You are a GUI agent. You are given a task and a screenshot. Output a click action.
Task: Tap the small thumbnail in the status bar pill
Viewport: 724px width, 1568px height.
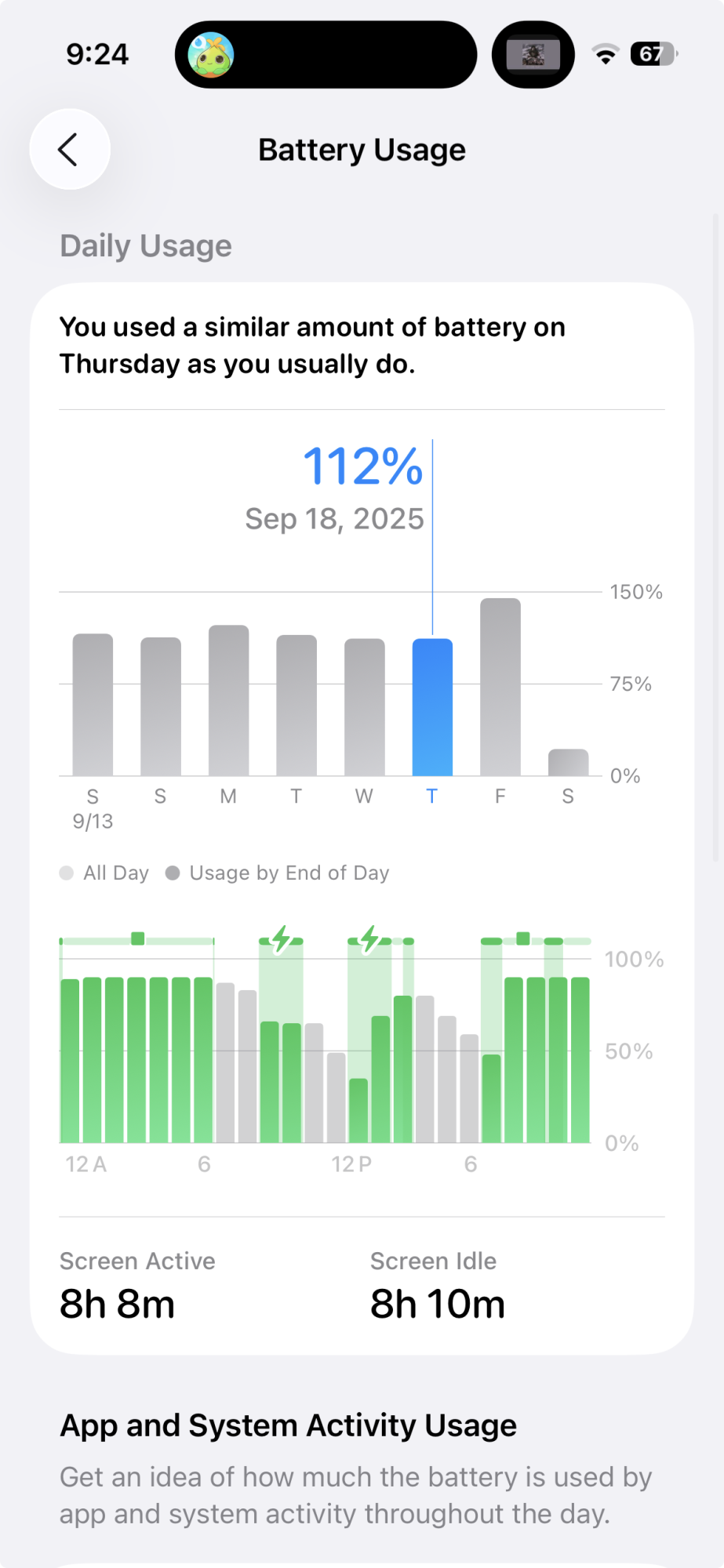(533, 55)
